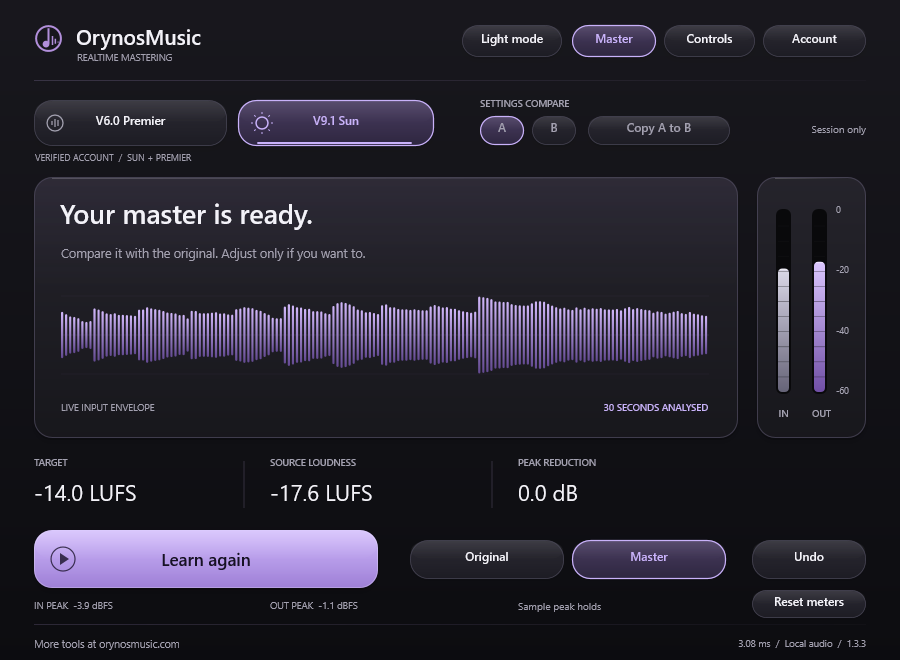900x660 pixels.
Task: Open the Account tab
Action: tap(814, 40)
